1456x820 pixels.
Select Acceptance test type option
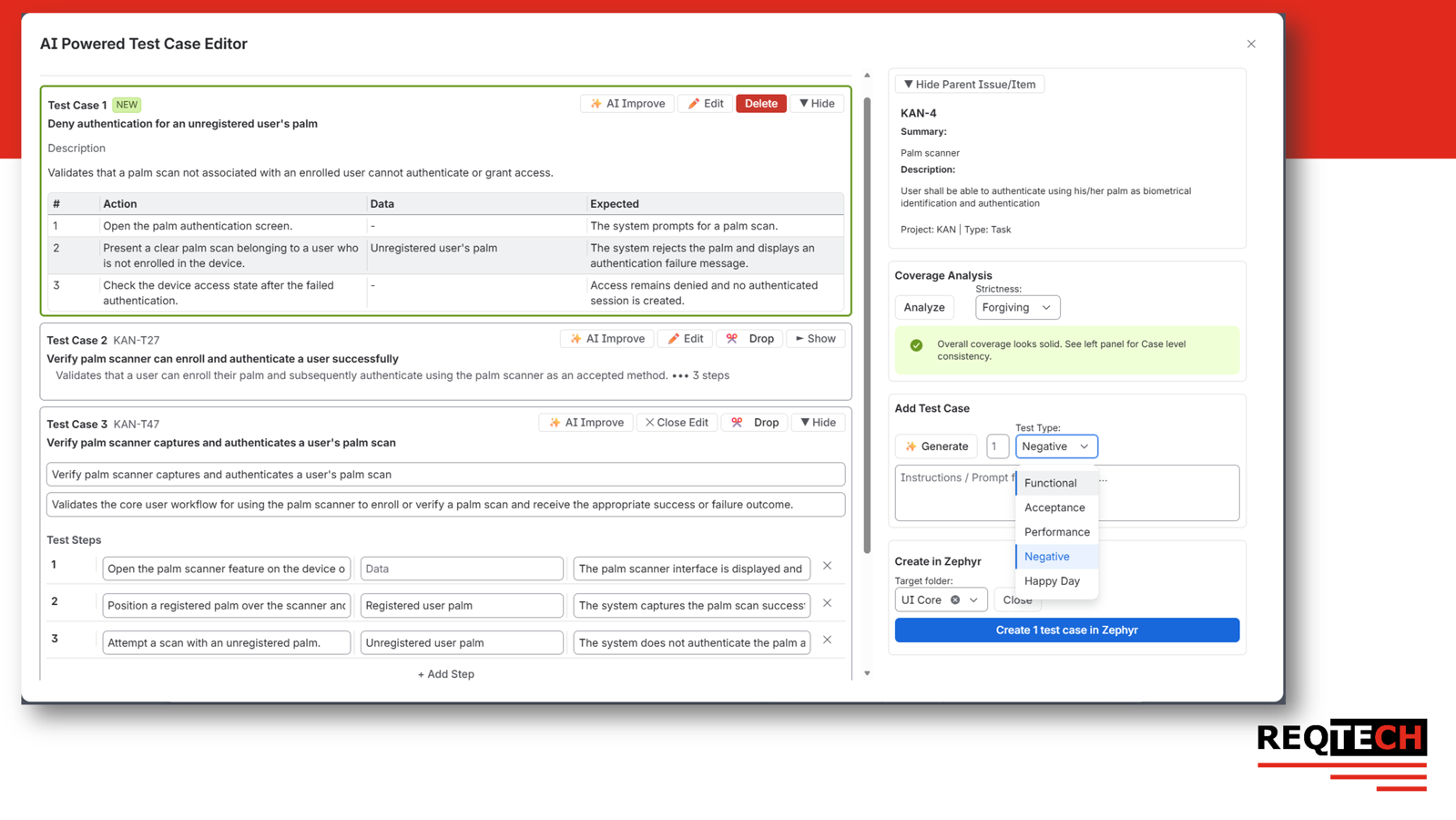click(x=1057, y=508)
